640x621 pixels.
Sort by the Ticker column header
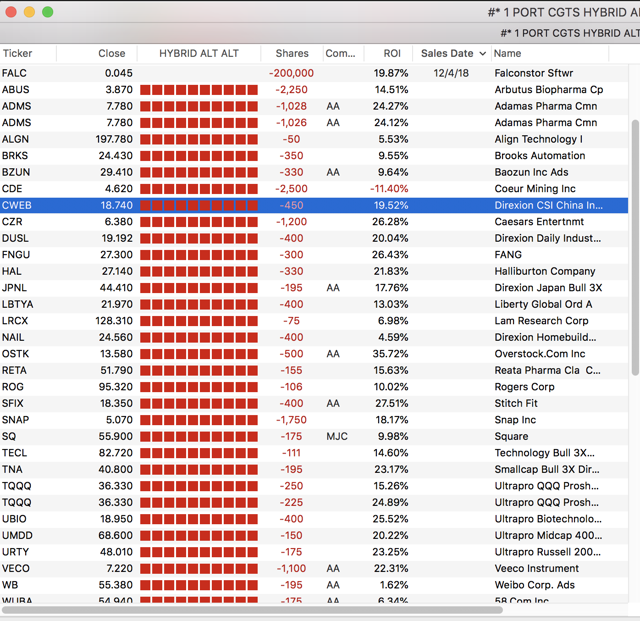click(17, 53)
